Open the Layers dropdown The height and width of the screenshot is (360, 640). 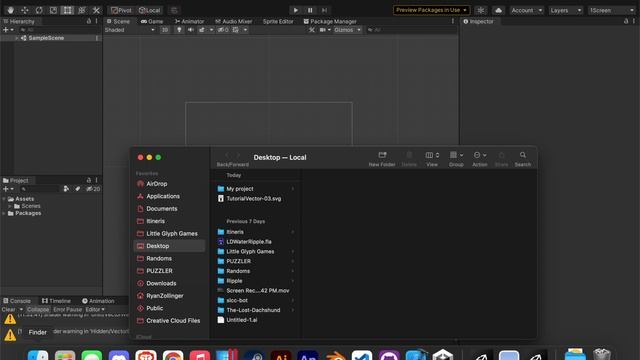[566, 10]
